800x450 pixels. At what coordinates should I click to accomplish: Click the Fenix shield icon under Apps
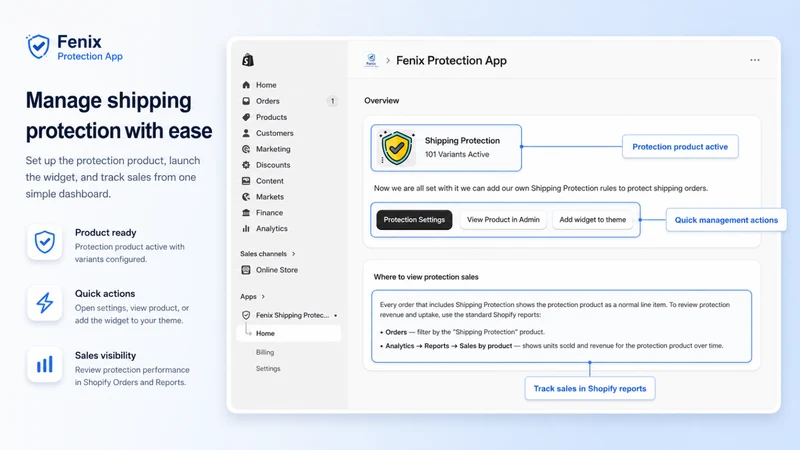pyautogui.click(x=246, y=315)
